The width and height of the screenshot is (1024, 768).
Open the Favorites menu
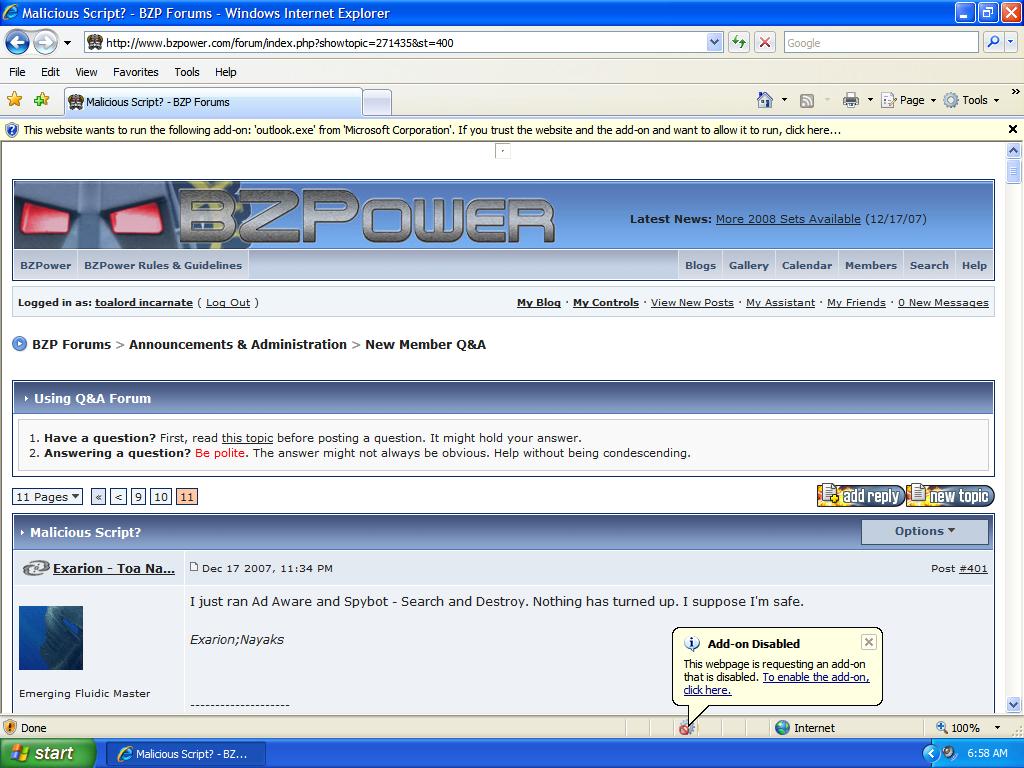pos(136,72)
